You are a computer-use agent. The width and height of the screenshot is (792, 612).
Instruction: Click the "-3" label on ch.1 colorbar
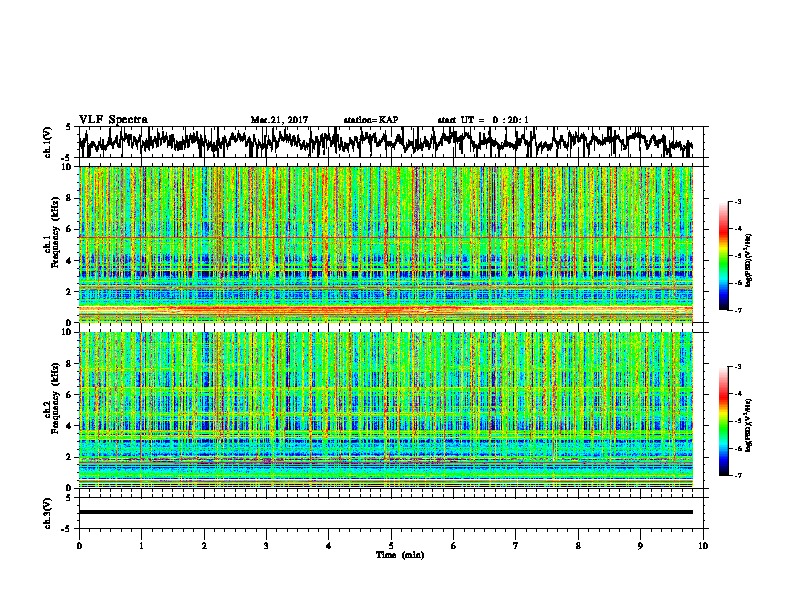(x=737, y=201)
